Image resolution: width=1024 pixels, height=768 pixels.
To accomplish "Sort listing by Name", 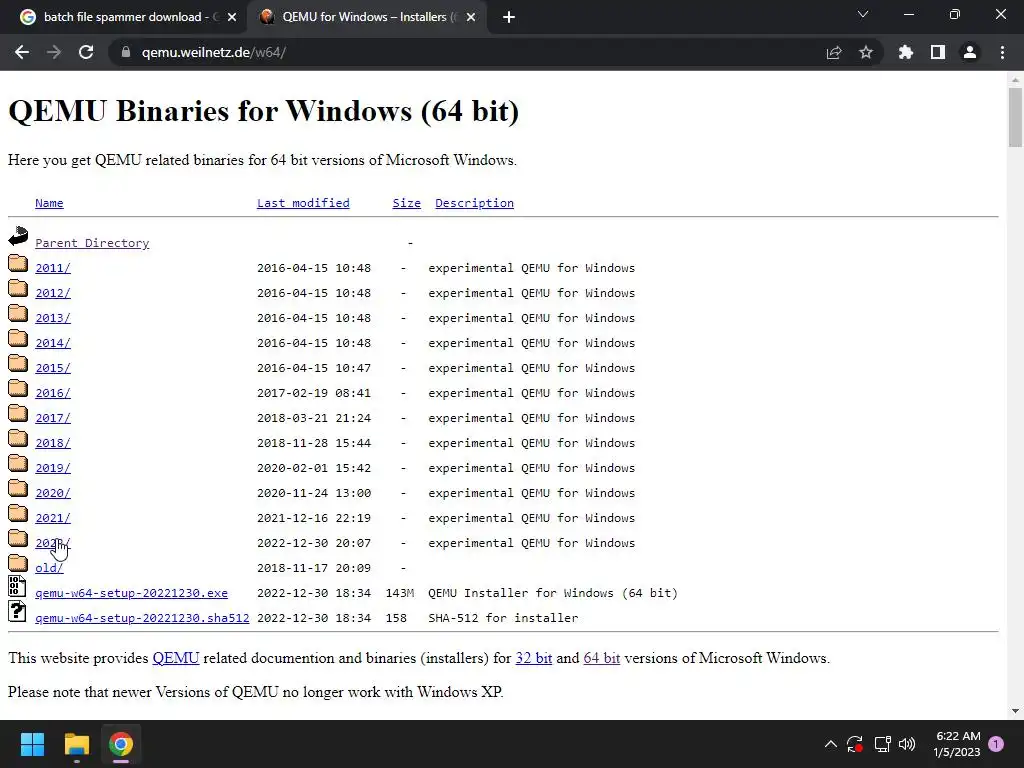I will click(49, 203).
